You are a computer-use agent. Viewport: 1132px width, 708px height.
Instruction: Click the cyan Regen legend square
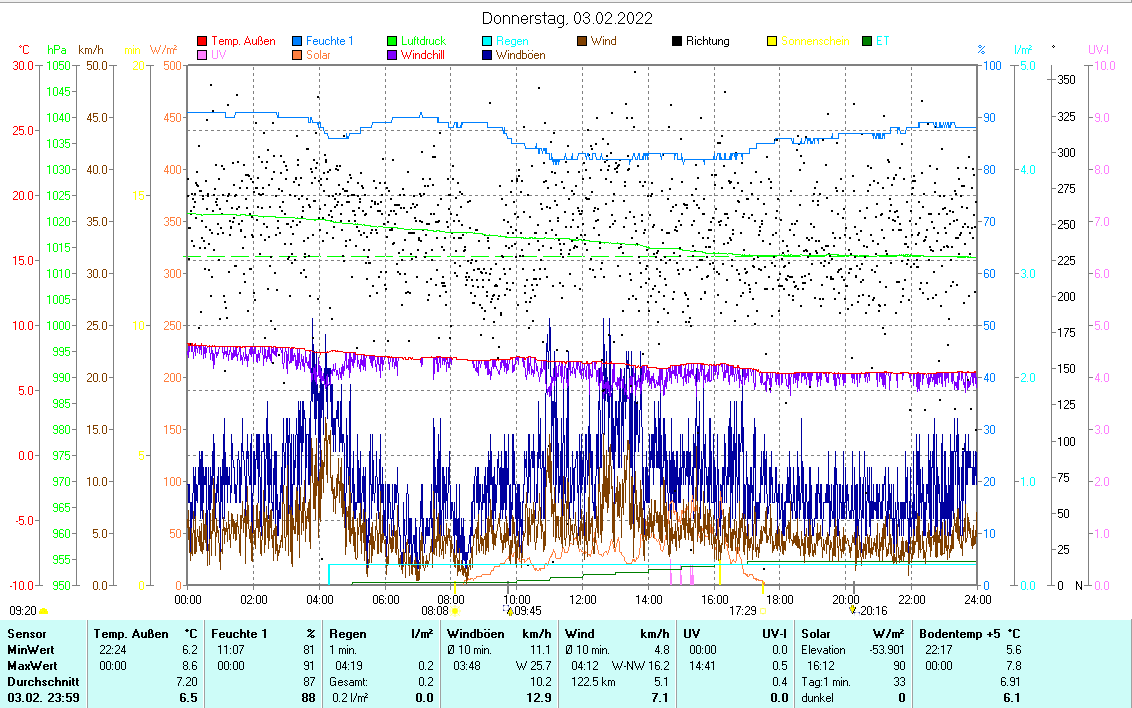pyautogui.click(x=487, y=42)
